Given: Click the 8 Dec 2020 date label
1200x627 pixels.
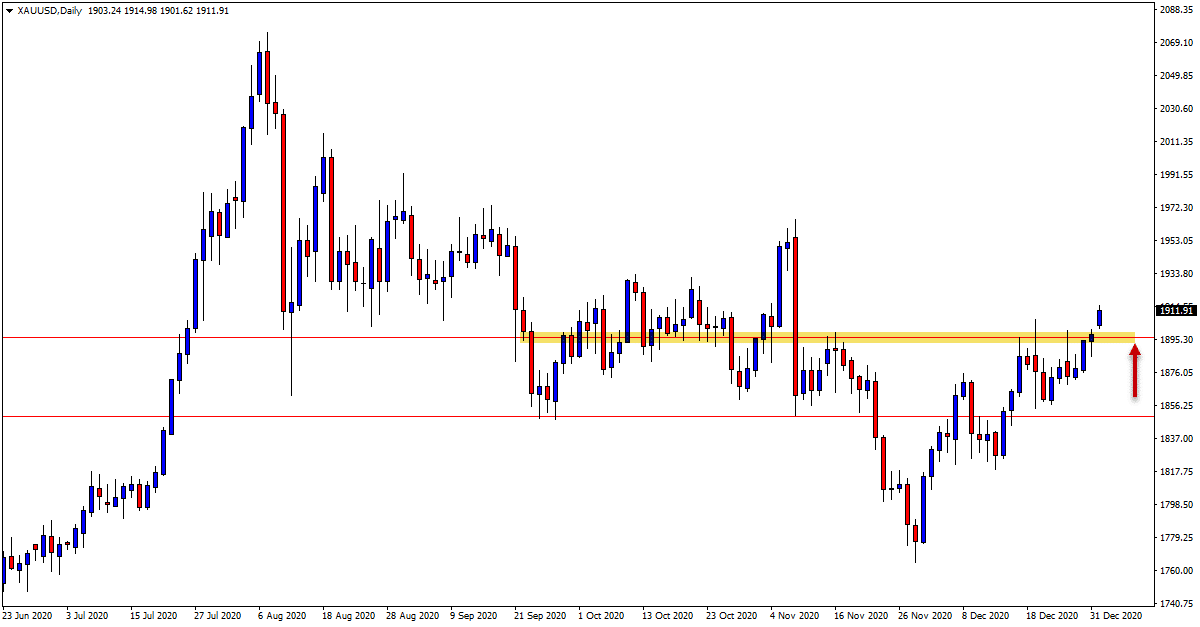Looking at the screenshot, I should click(x=987, y=616).
